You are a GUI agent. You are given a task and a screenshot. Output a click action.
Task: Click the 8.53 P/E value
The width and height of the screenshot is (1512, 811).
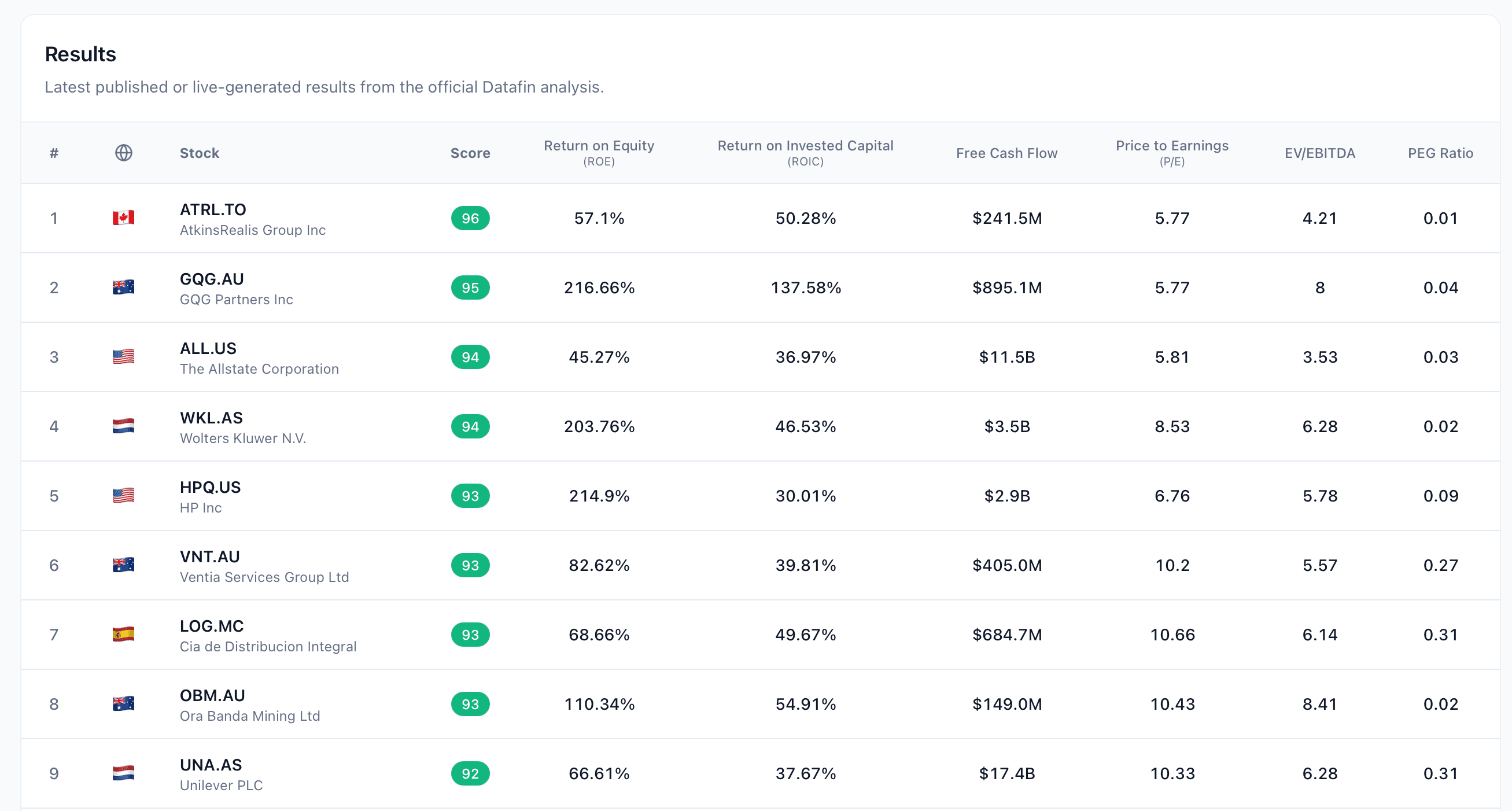click(1172, 426)
